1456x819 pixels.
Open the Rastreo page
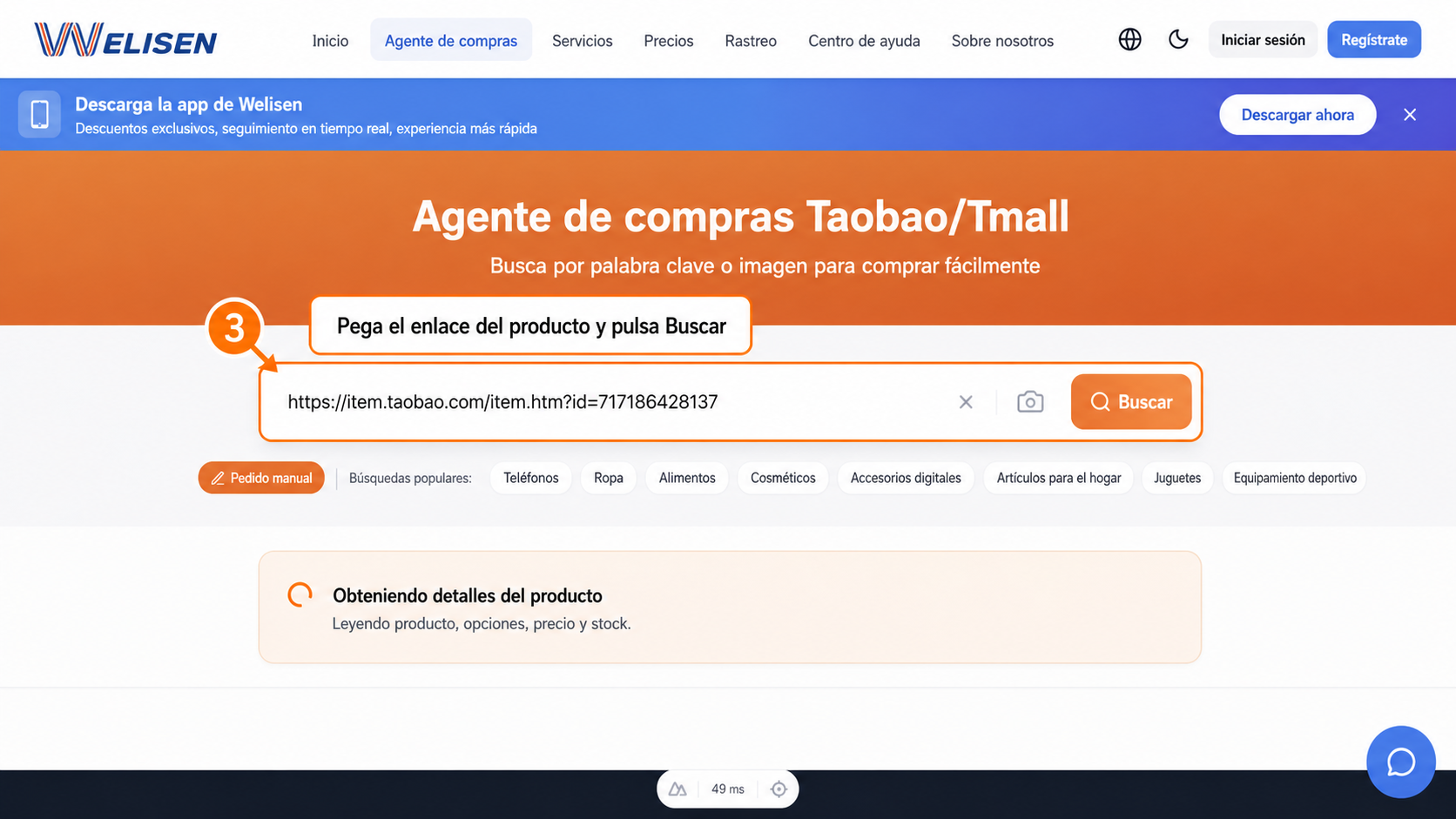(751, 41)
